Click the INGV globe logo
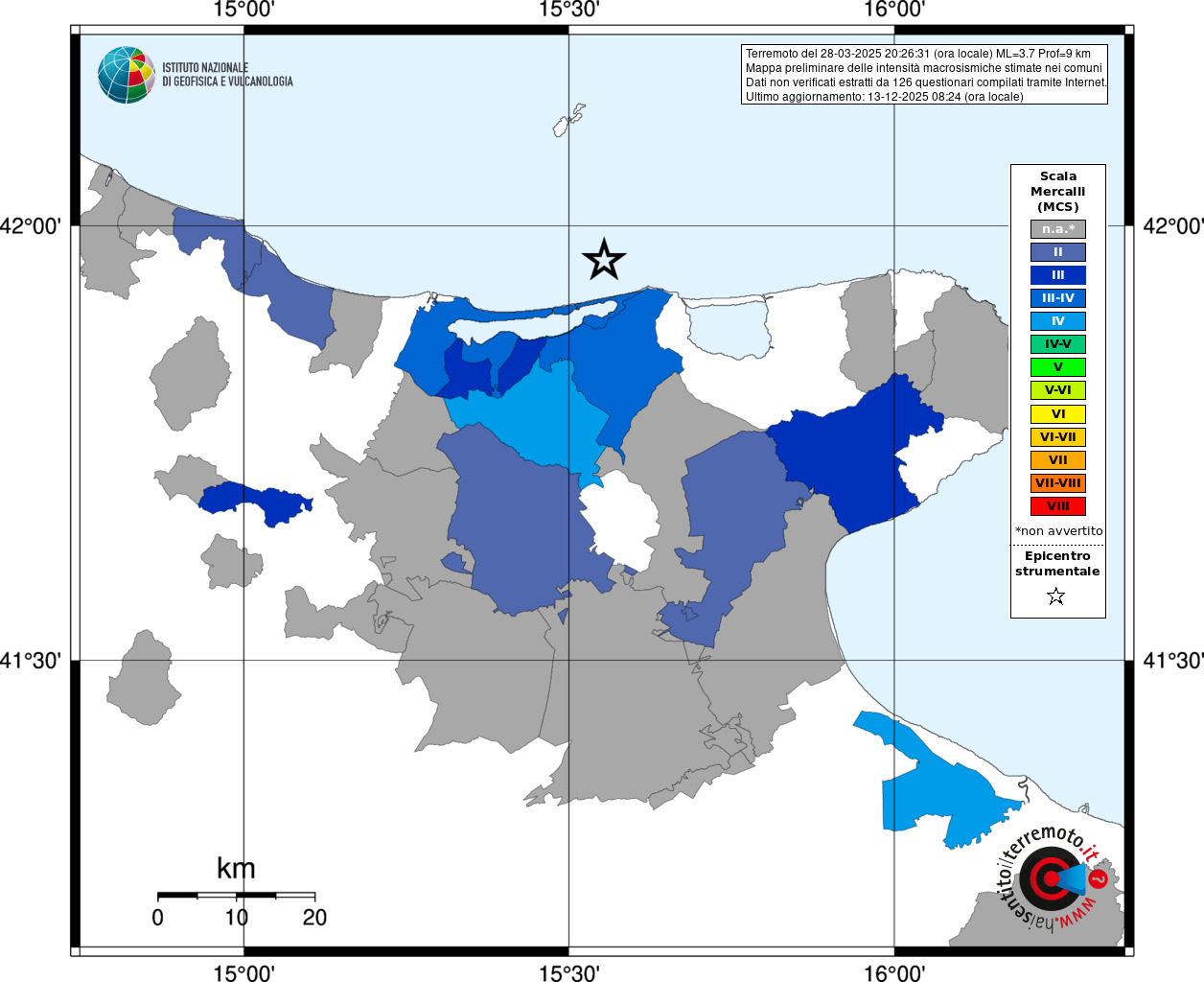 point(127,75)
